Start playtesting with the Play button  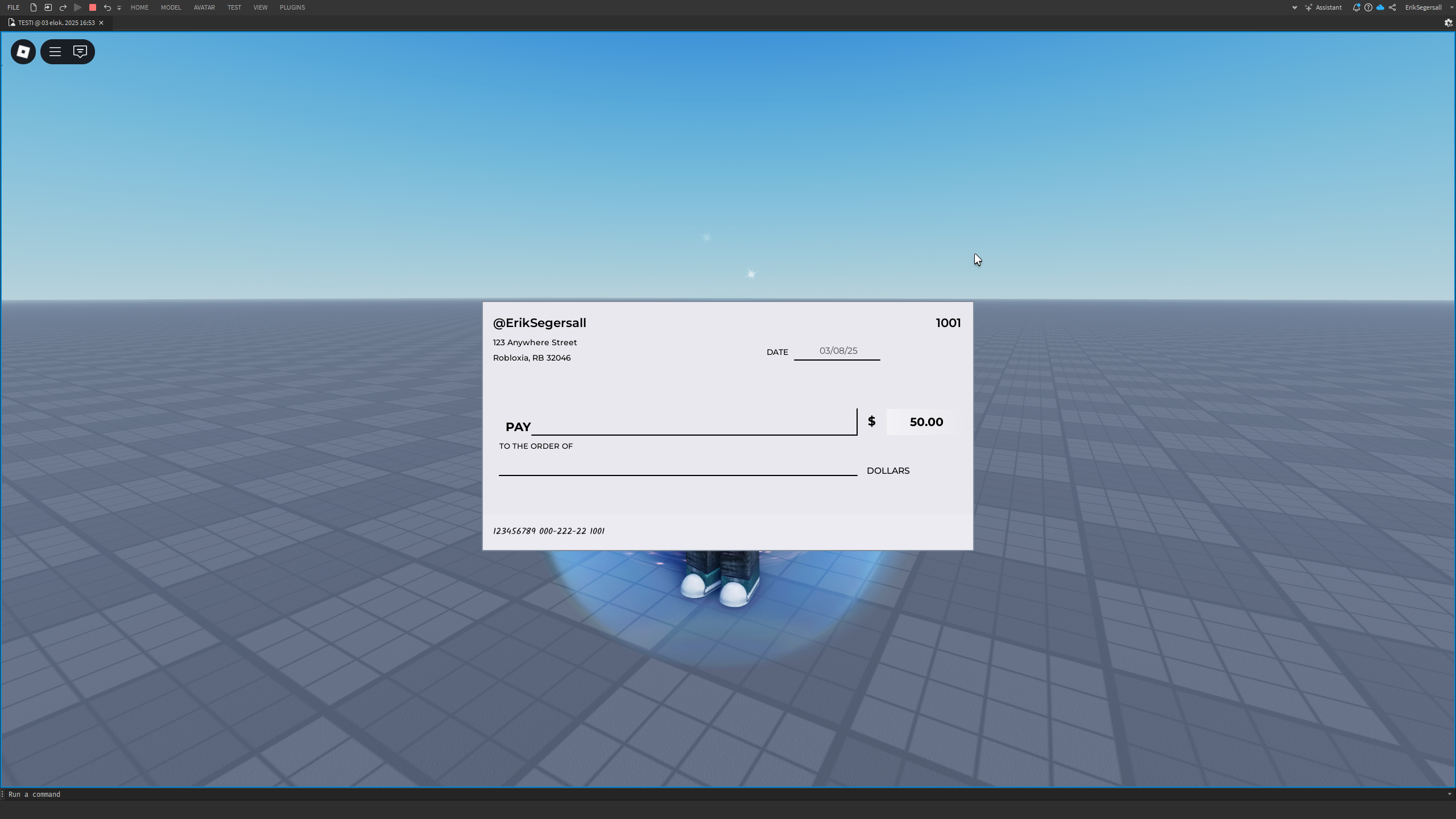tap(78, 7)
